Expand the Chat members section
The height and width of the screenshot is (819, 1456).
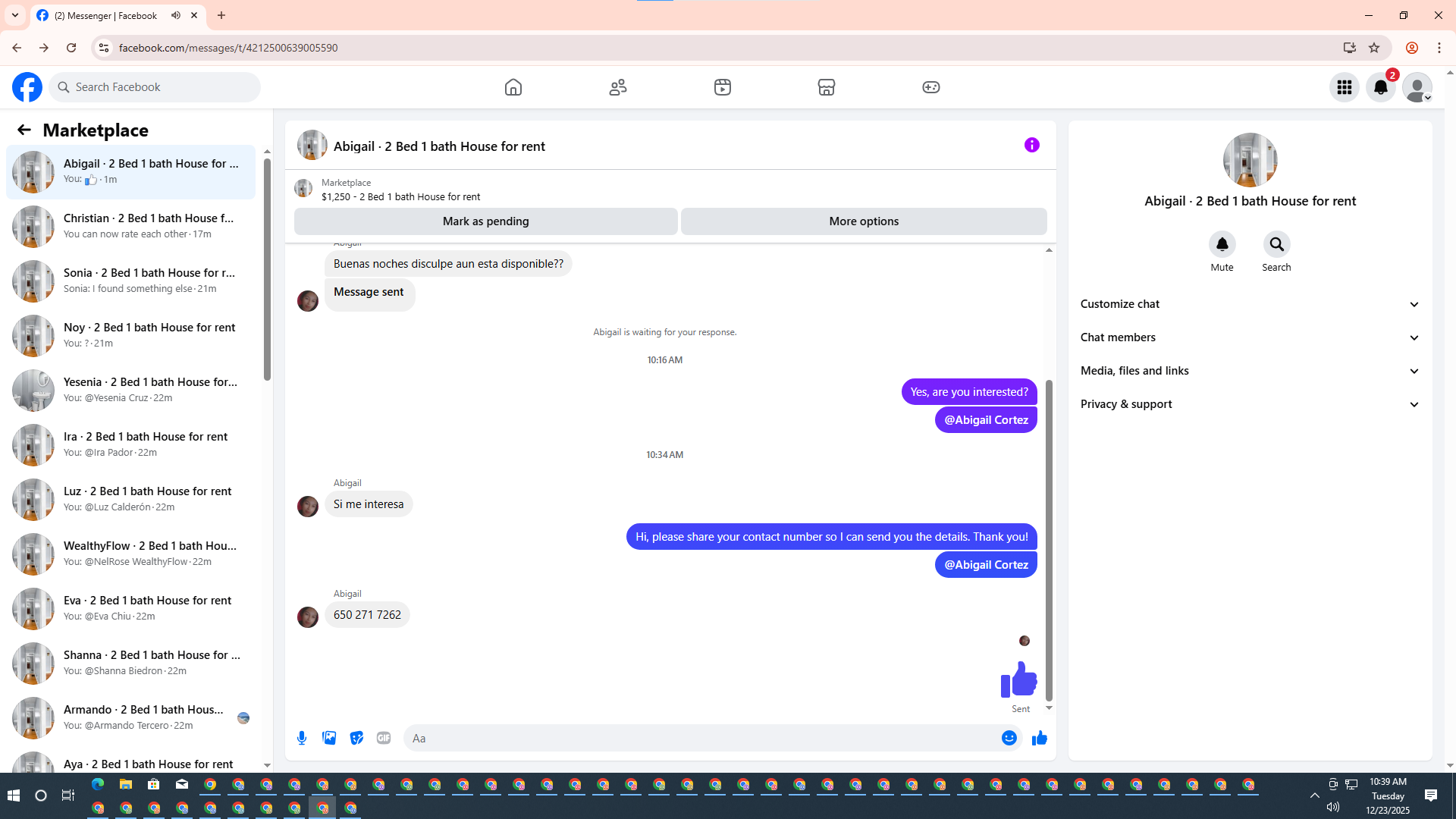[1250, 337]
